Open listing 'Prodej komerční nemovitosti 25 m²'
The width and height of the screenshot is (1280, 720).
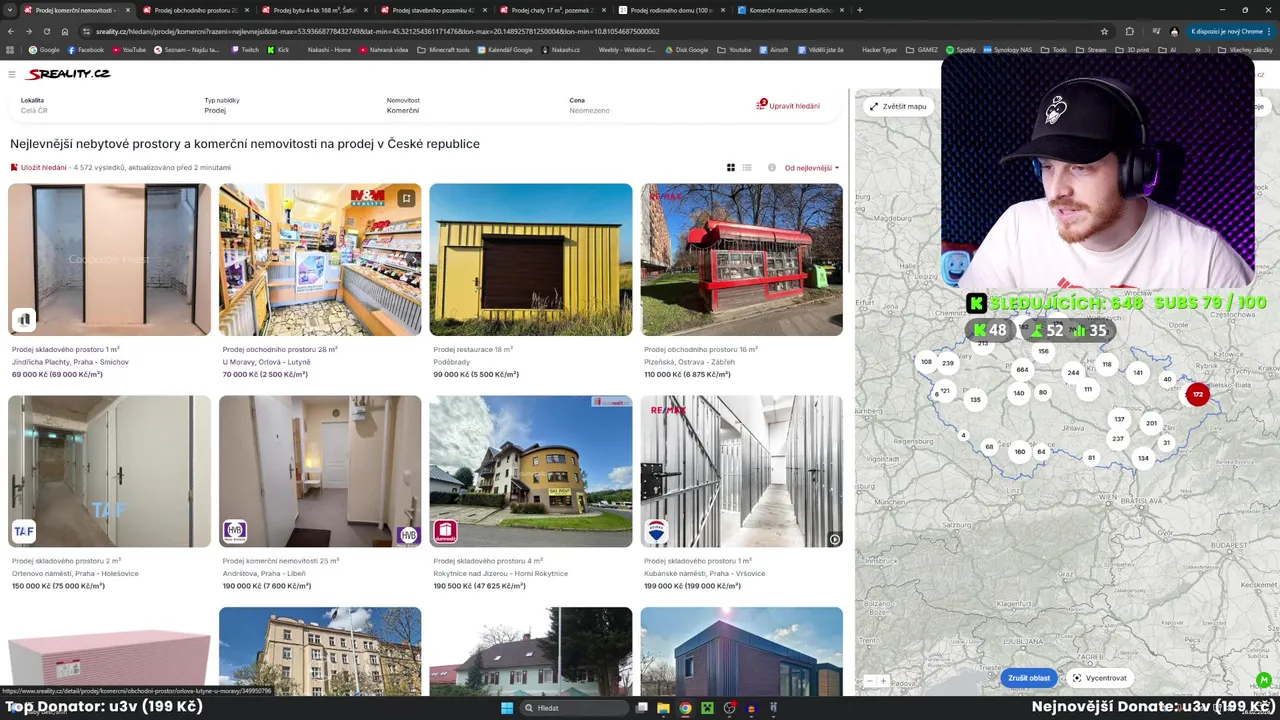pyautogui.click(x=281, y=561)
